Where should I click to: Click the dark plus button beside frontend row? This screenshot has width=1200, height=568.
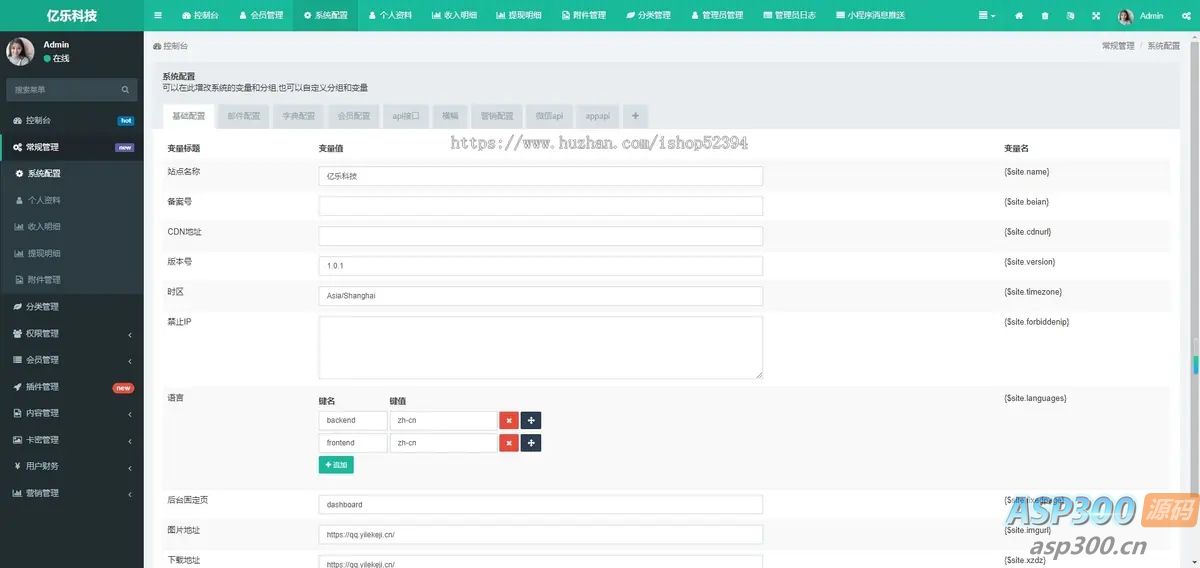(531, 443)
